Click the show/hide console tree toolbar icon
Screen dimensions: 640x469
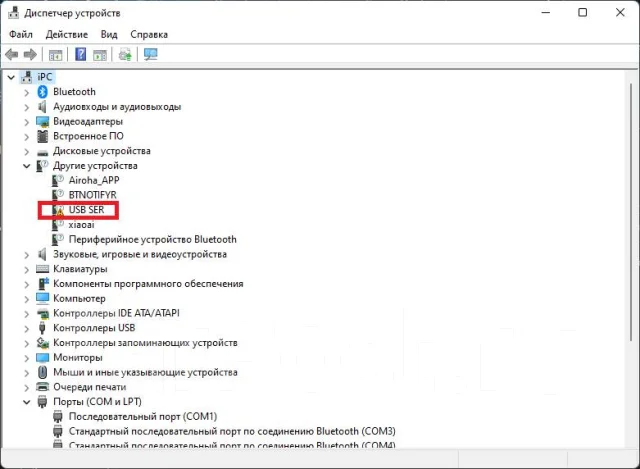56,54
